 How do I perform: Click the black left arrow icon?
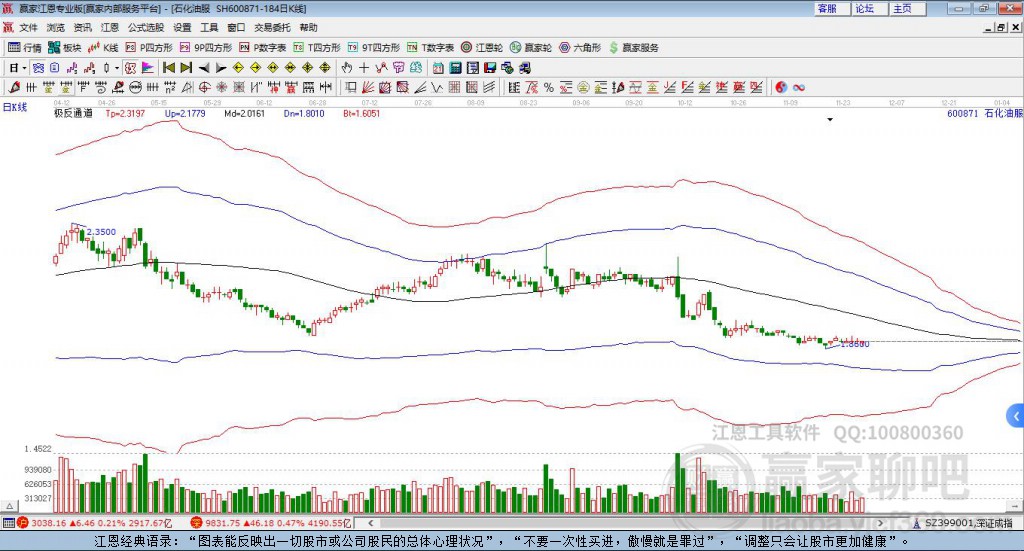pyautogui.click(x=204, y=68)
